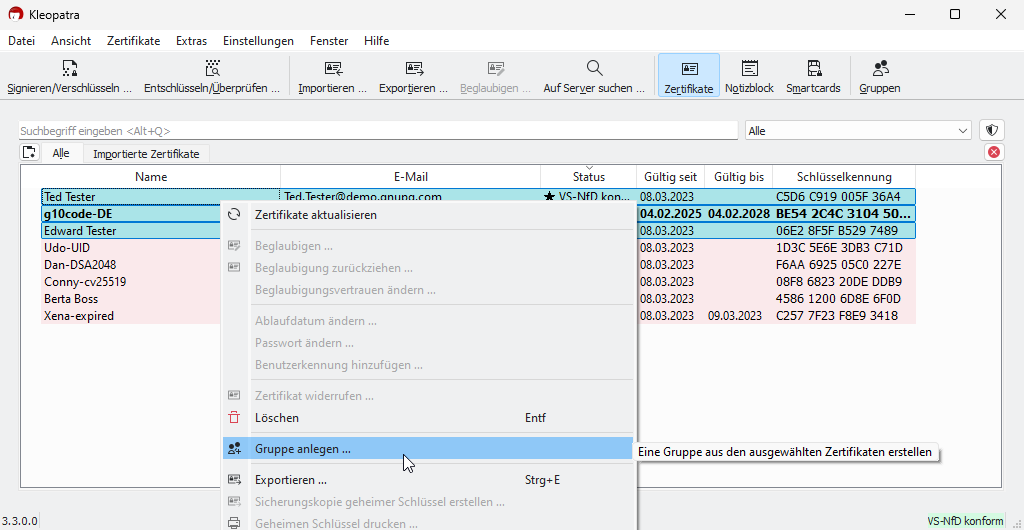Select the Edward Tester certificate row
1024x530 pixels.
pos(478,230)
